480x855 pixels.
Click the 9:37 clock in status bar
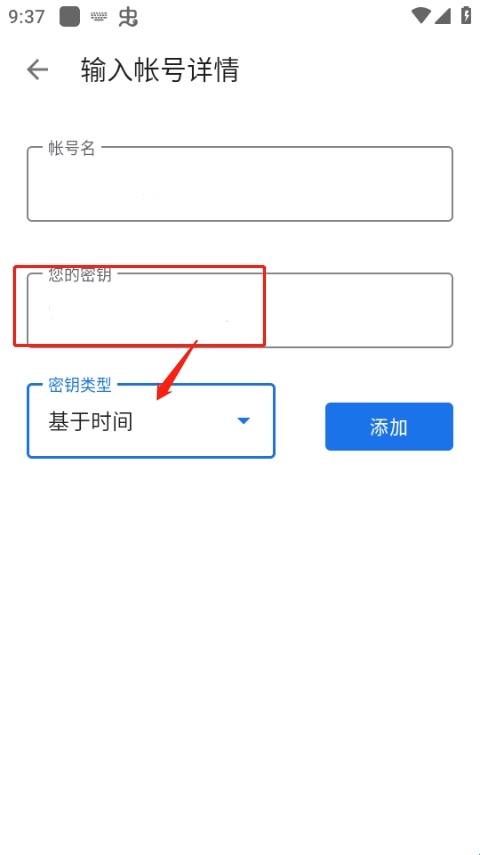27,17
